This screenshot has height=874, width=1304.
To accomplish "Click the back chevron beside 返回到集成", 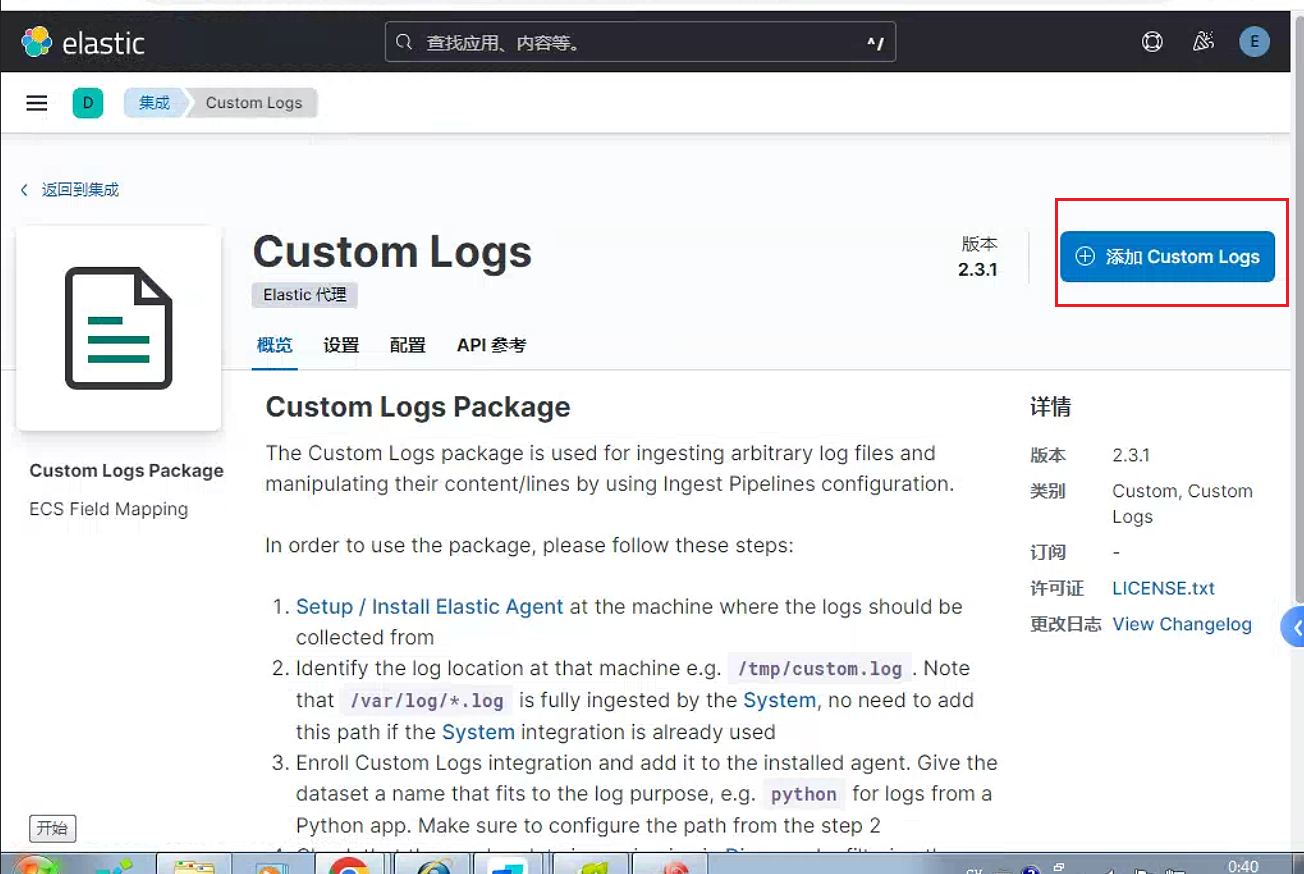I will [25, 190].
